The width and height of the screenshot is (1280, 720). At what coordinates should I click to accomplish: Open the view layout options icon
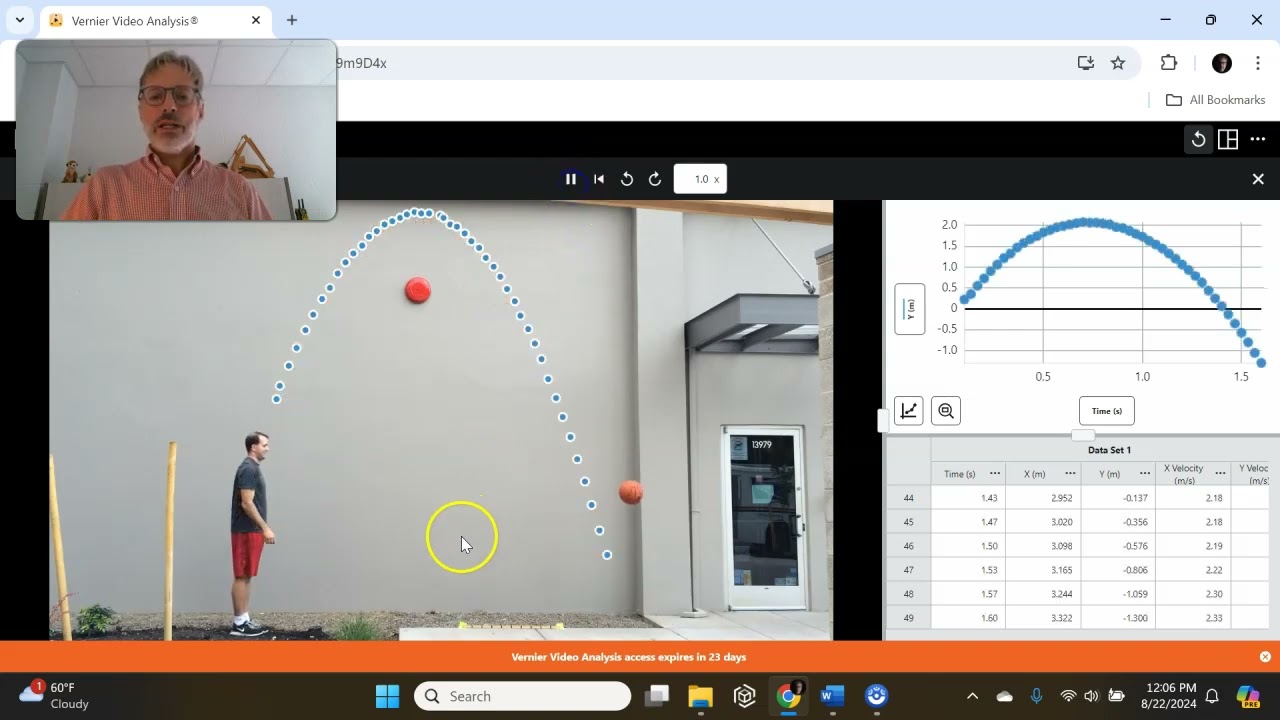1228,139
